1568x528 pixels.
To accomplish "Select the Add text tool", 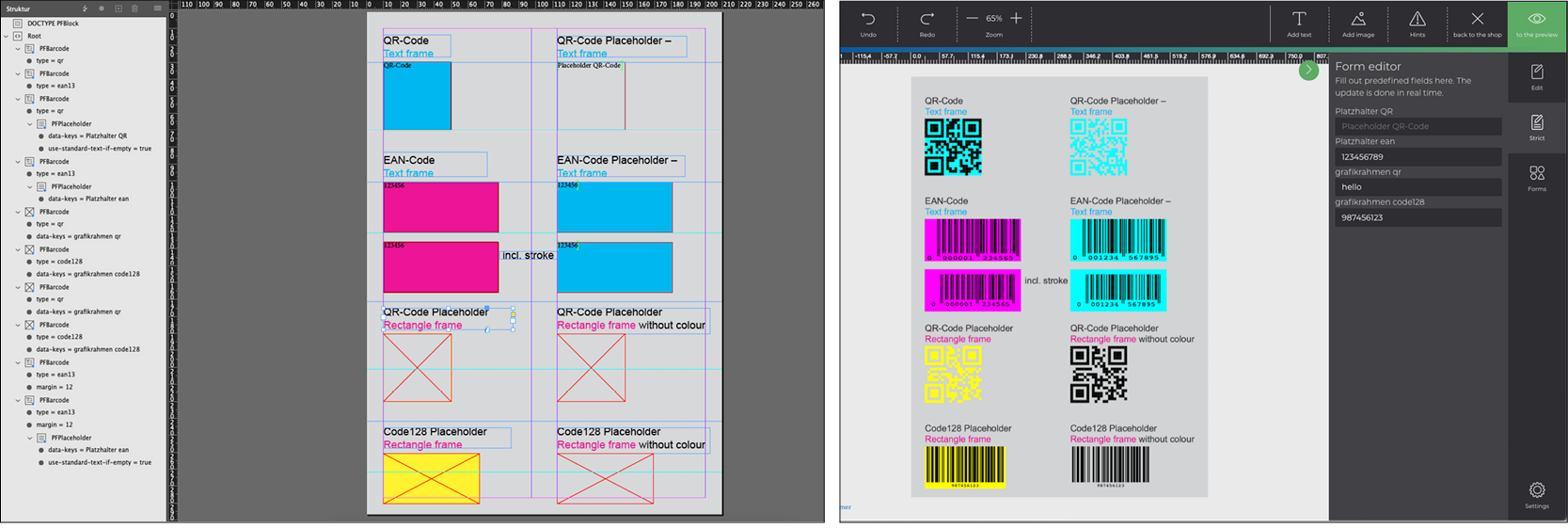I will (1299, 20).
